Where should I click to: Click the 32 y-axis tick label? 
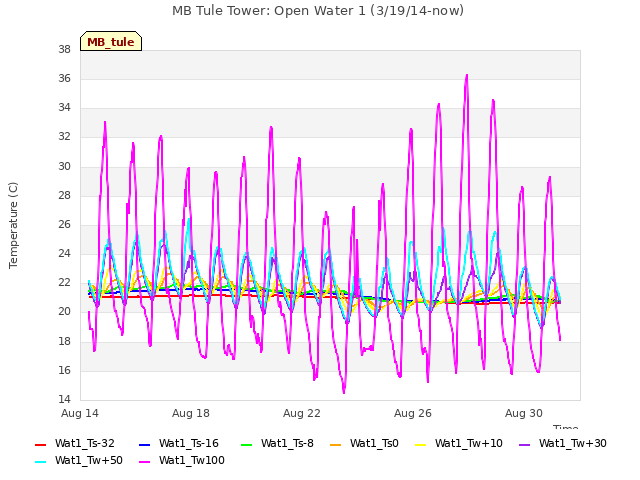pyautogui.click(x=64, y=137)
